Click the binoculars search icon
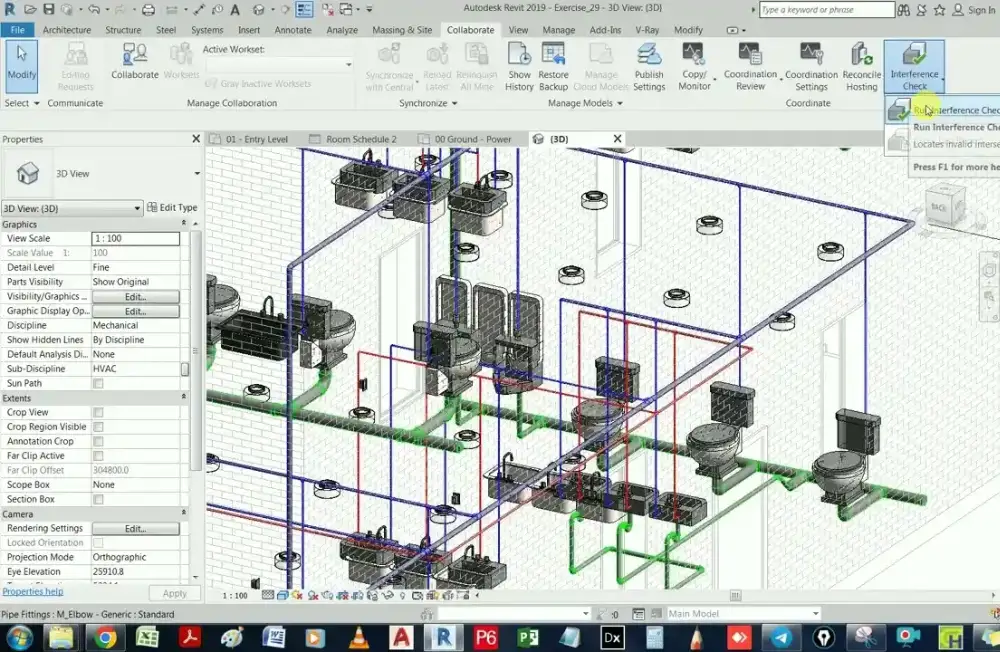This screenshot has height=652, width=1000. [x=904, y=10]
